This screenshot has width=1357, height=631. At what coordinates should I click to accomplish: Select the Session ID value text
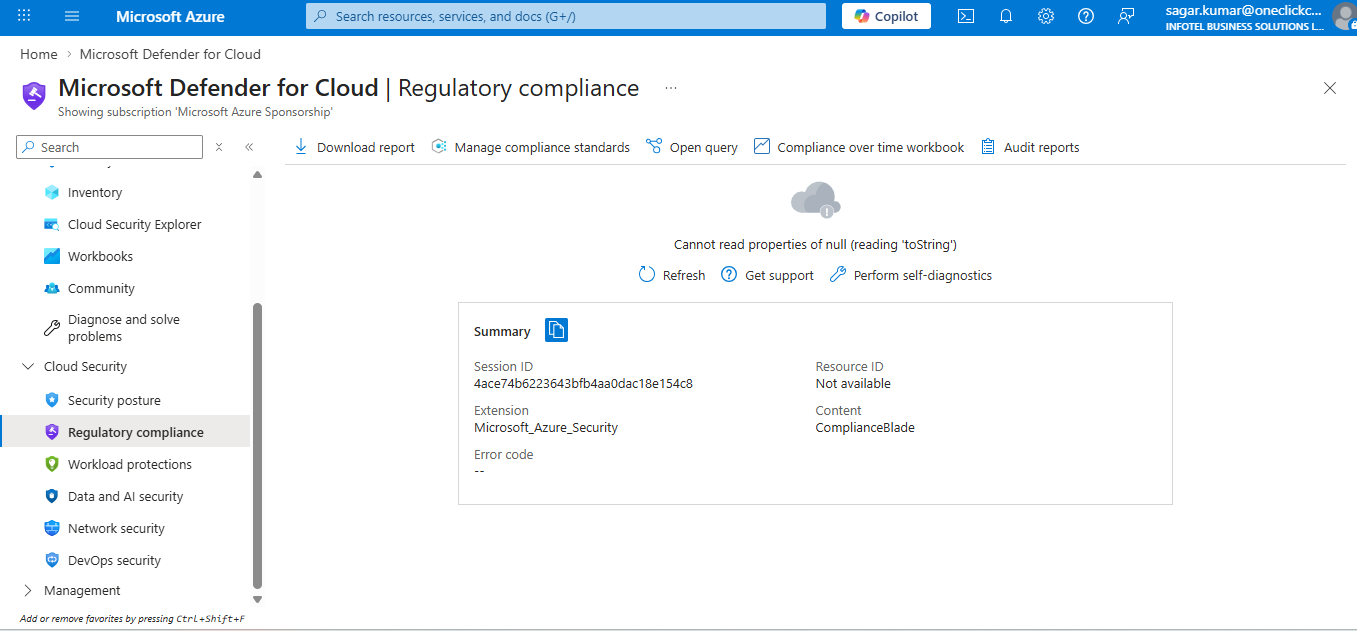[583, 383]
